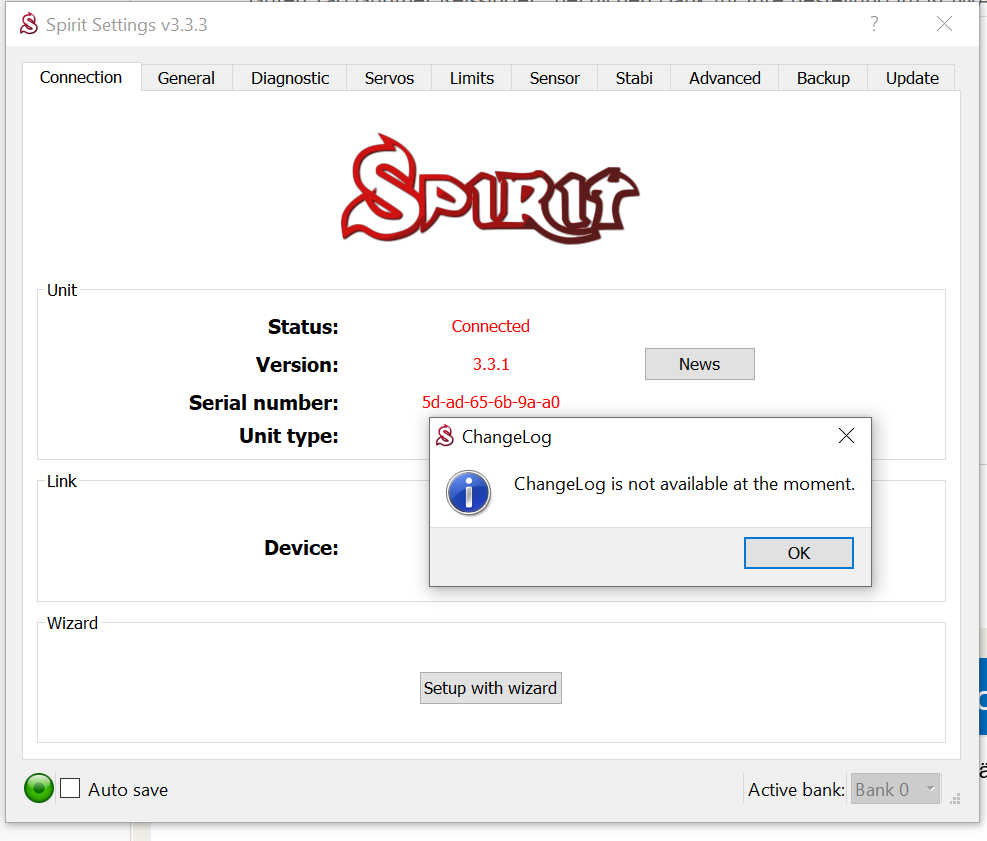Click the blue information icon in dialog

point(469,493)
